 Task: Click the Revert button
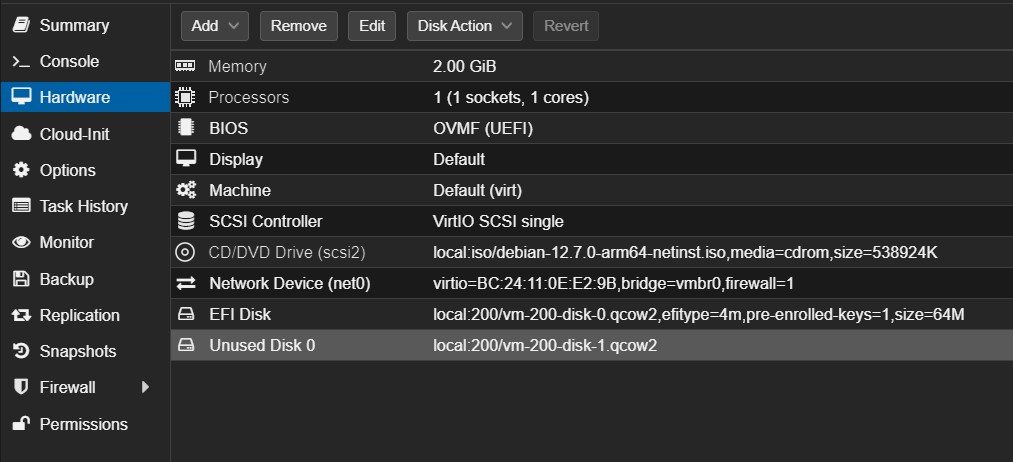566,26
